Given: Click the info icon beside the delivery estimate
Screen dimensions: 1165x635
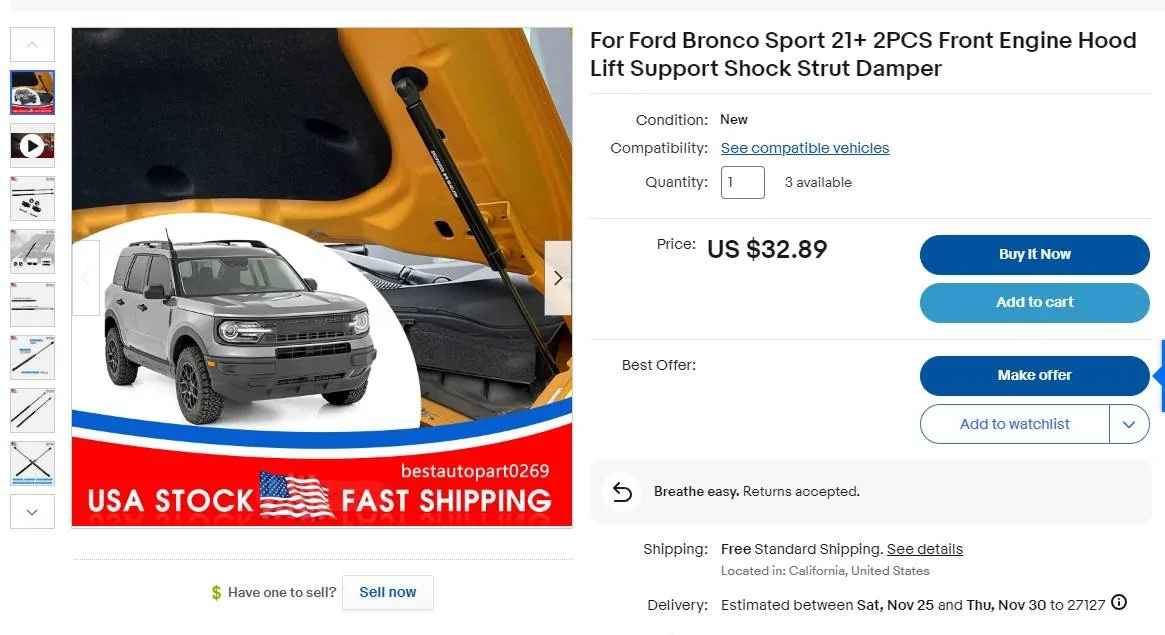Looking at the screenshot, I should (1118, 604).
